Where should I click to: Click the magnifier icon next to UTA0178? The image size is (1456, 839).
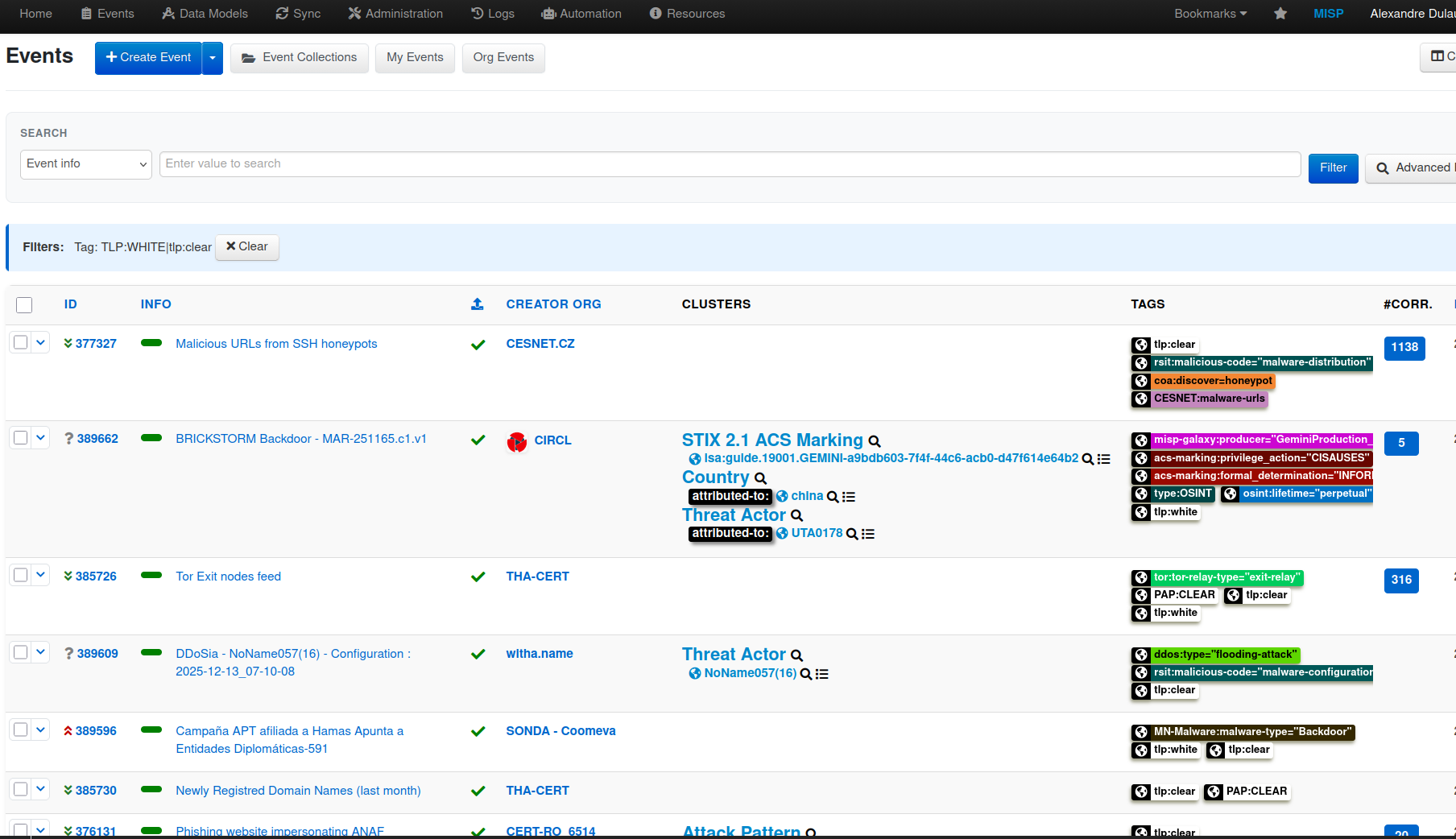click(851, 533)
